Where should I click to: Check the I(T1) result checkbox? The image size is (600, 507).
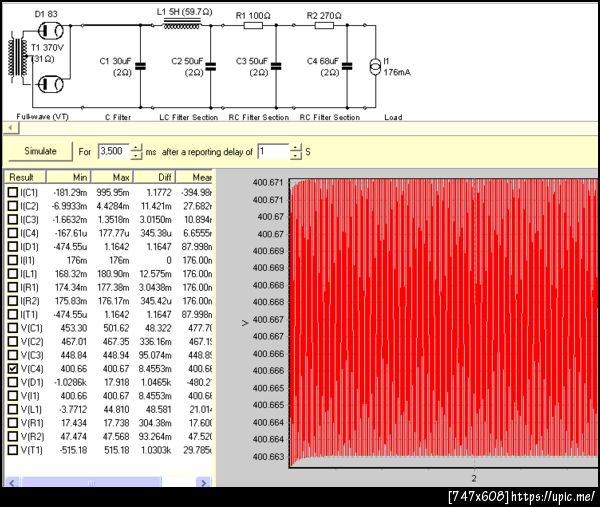click(13, 314)
